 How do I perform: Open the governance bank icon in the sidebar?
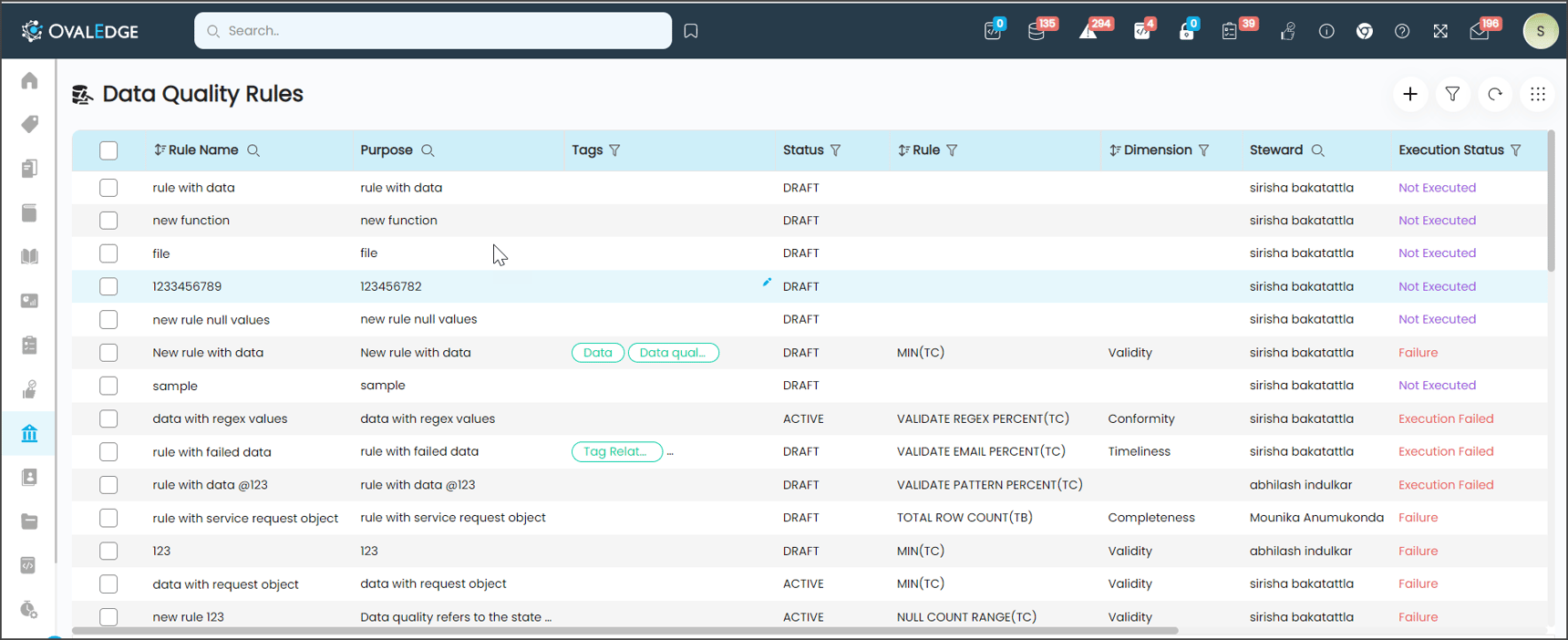30,433
